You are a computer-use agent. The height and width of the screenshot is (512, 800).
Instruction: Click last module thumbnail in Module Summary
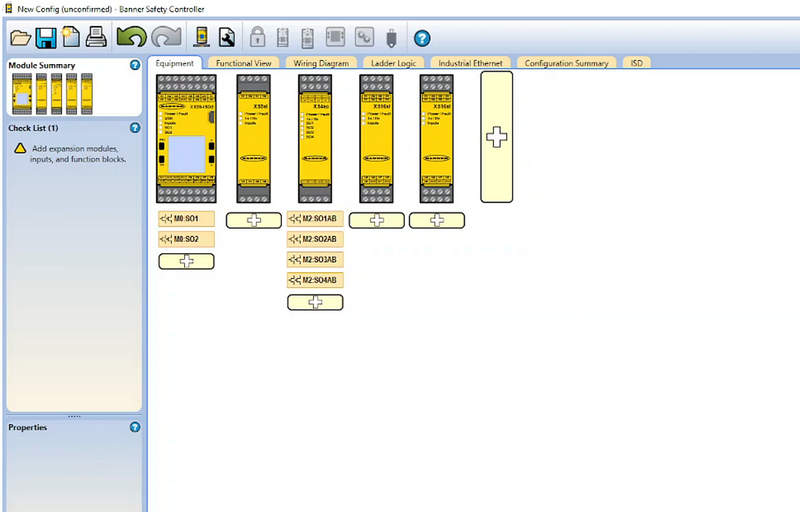tap(87, 94)
